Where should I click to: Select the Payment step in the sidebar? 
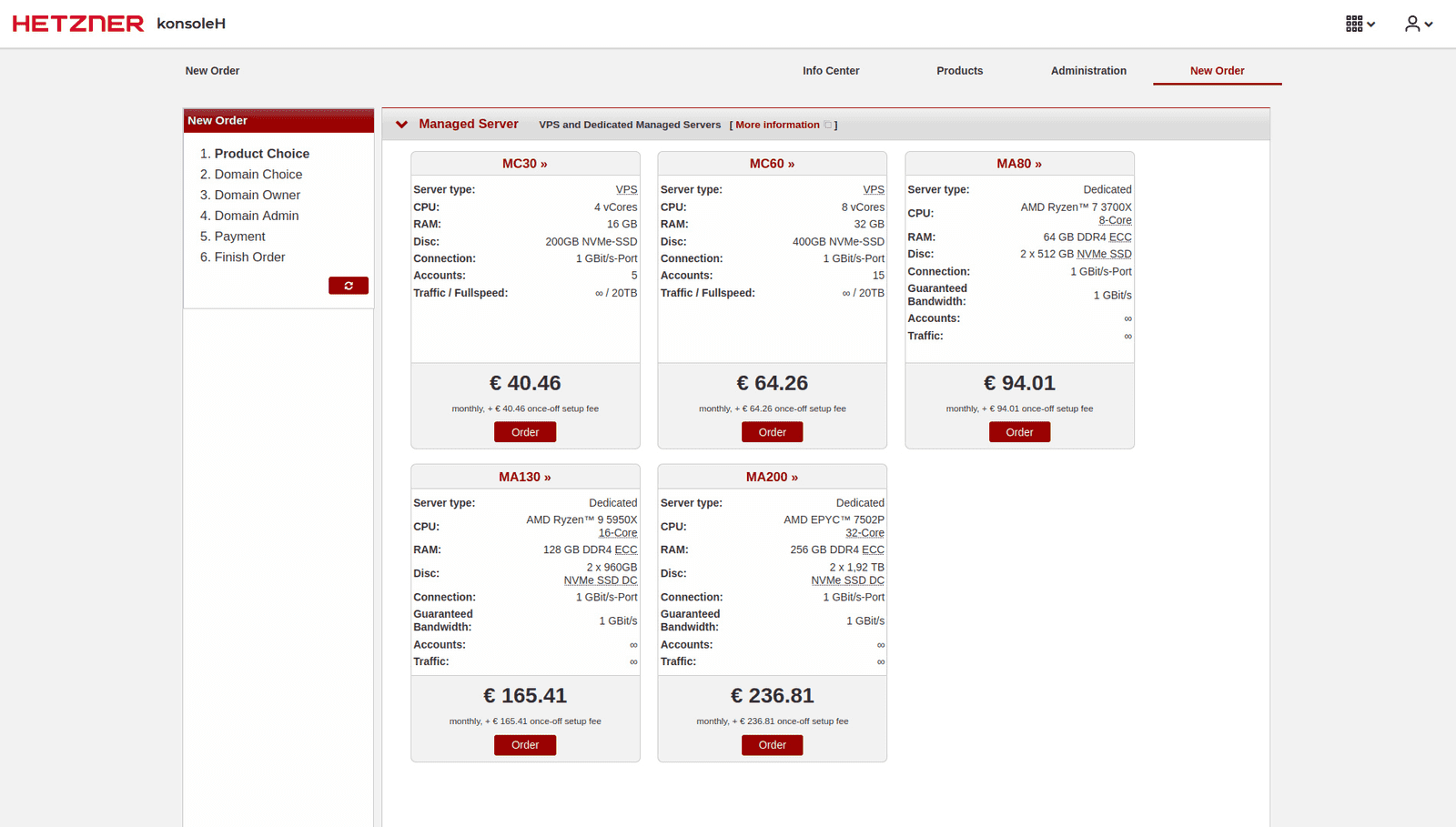[x=239, y=236]
